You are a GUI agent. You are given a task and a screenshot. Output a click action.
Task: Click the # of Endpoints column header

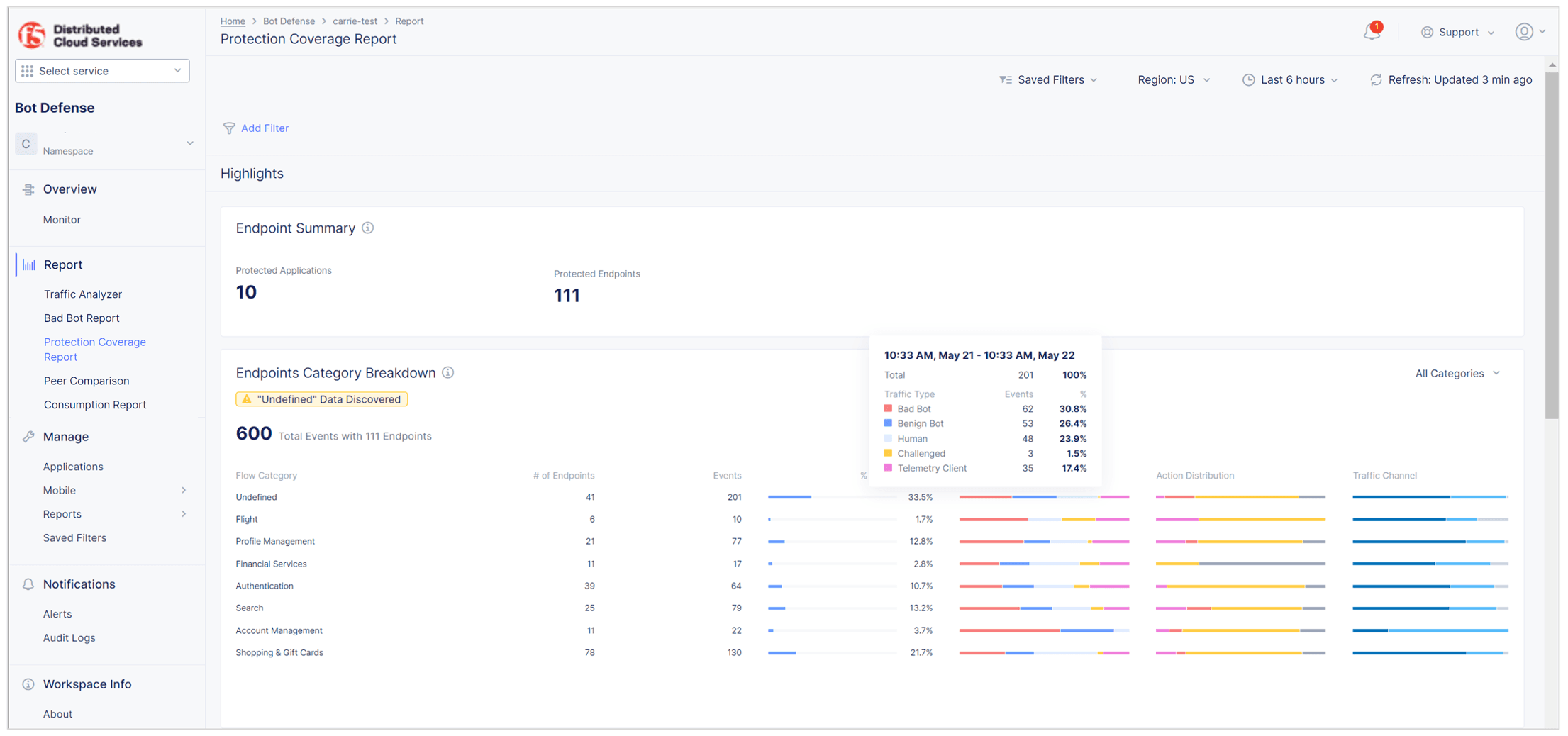[564, 476]
